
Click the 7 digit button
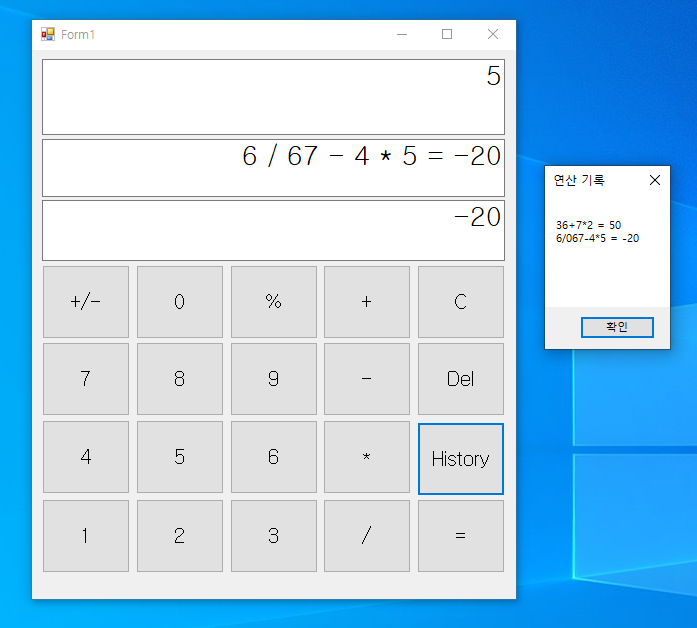point(86,379)
